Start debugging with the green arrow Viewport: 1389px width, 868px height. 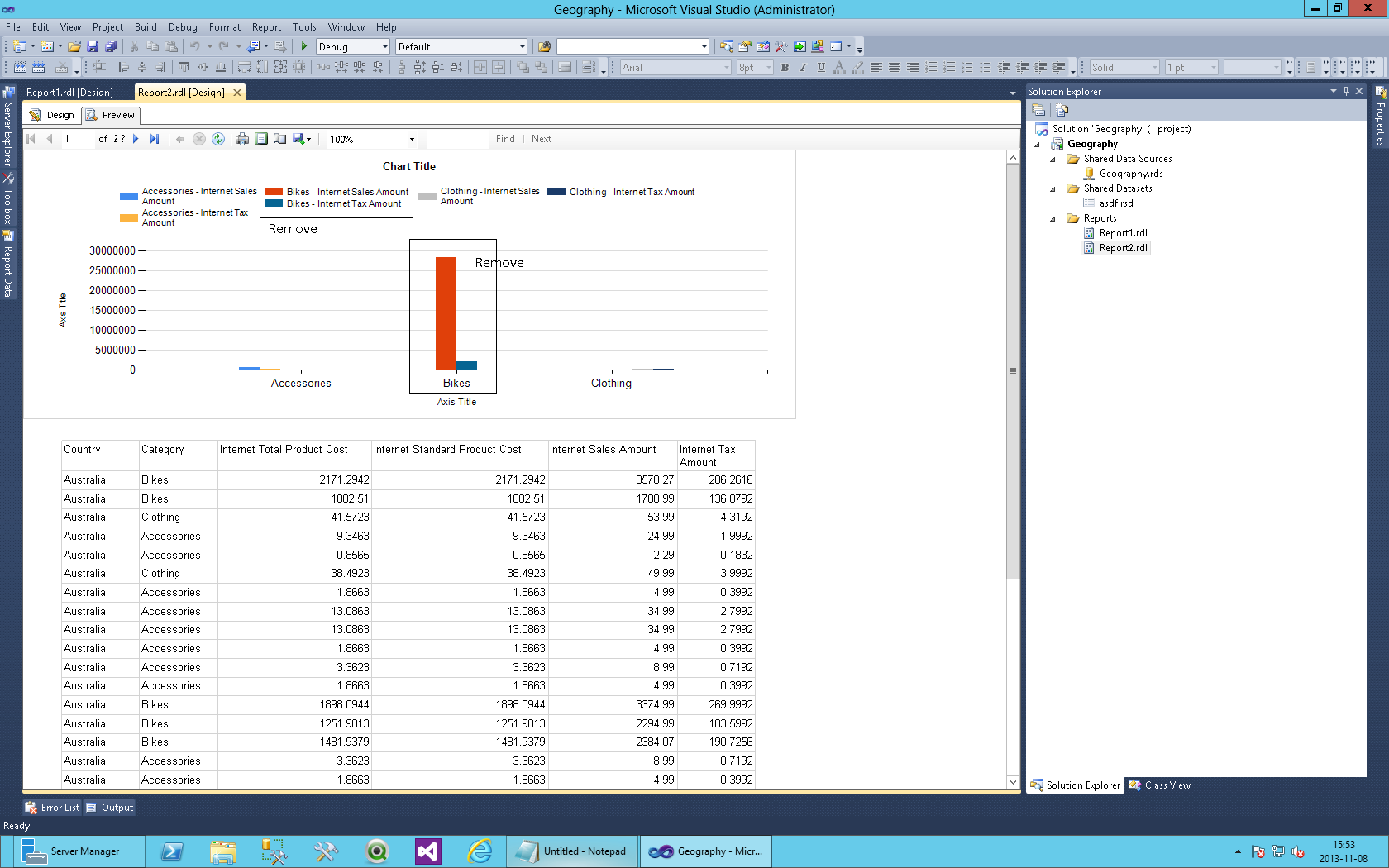point(304,46)
